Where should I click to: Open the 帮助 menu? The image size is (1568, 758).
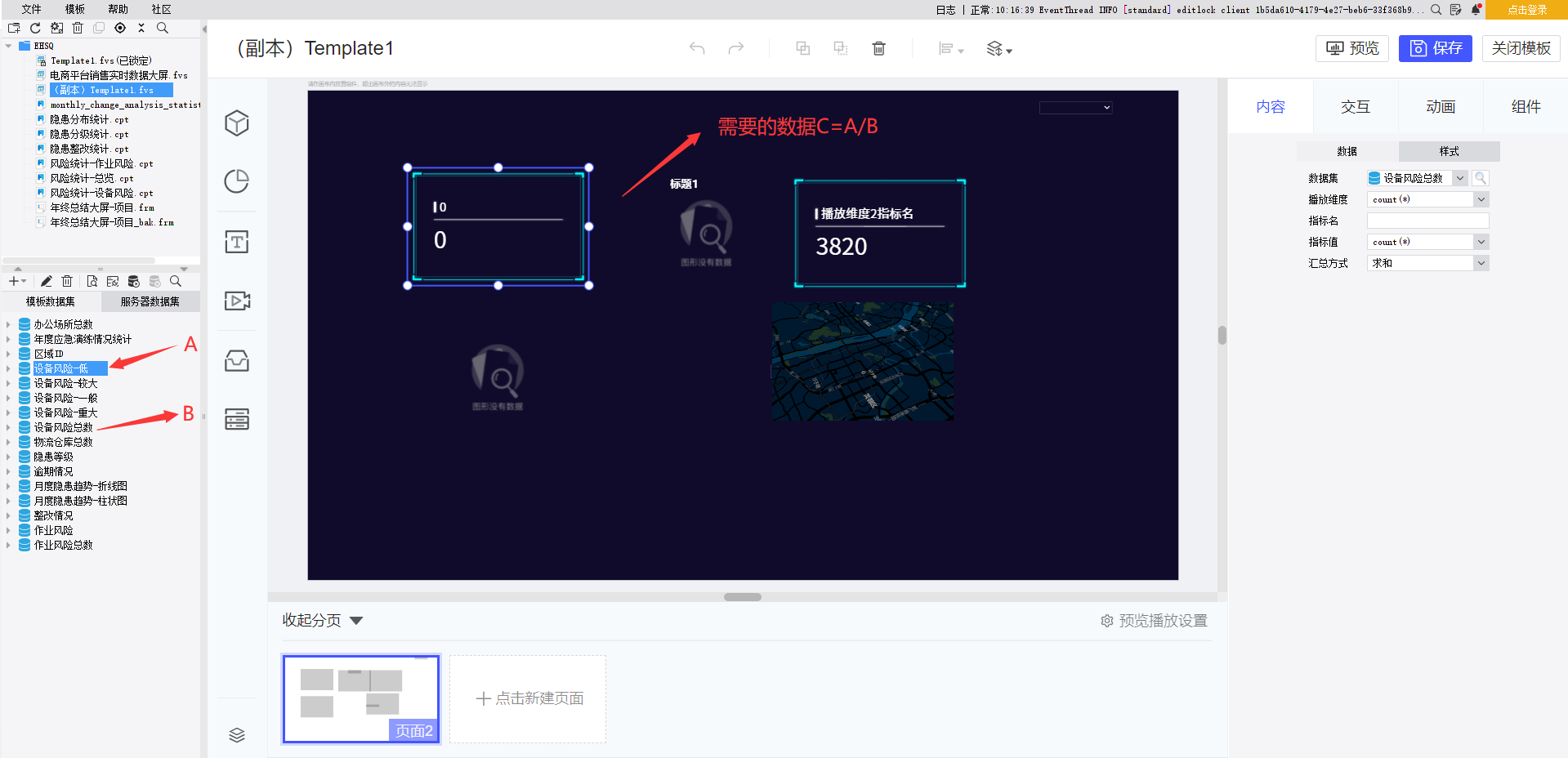click(x=118, y=10)
